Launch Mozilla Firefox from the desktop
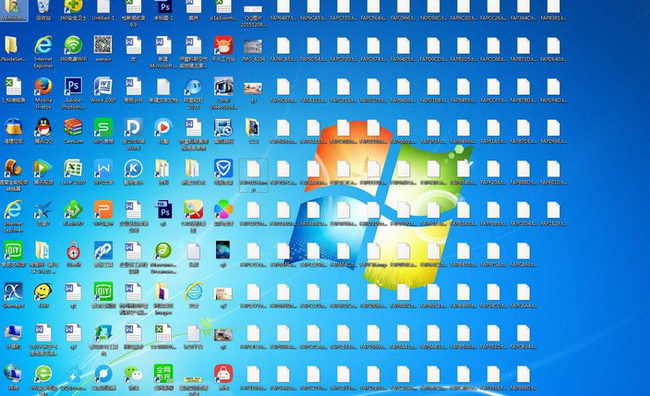 [x=43, y=86]
